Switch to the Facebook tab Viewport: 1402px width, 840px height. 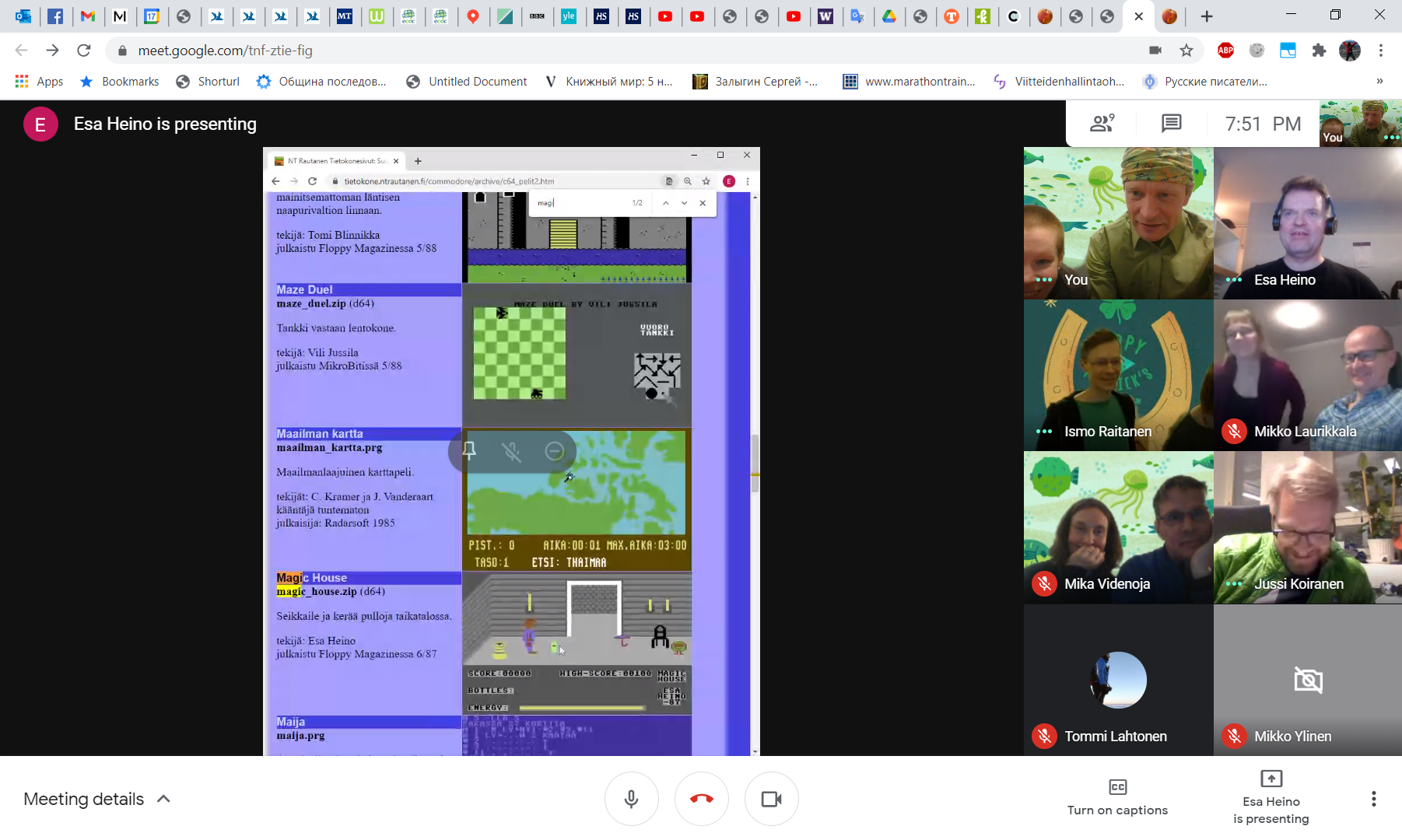55,16
